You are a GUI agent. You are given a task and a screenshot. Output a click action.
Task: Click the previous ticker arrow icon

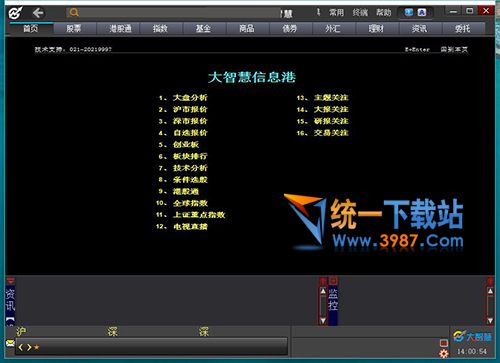click(x=21, y=347)
